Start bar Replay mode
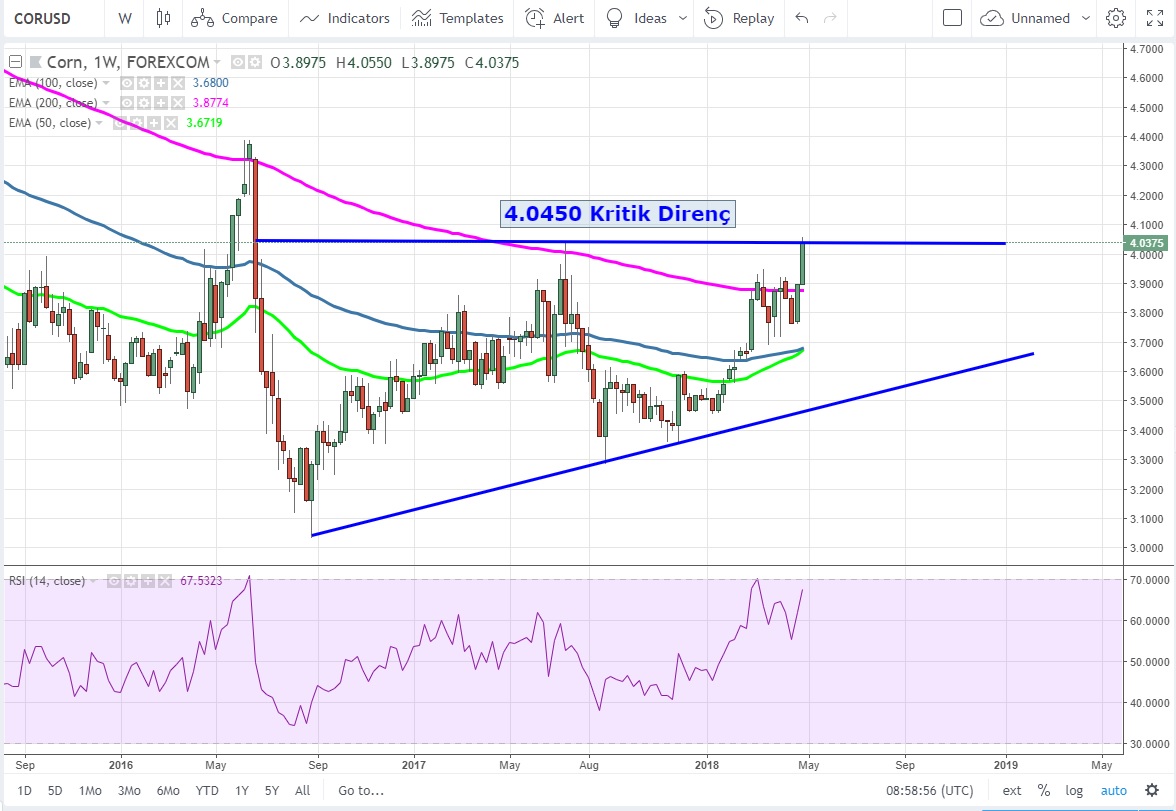 tap(739, 18)
